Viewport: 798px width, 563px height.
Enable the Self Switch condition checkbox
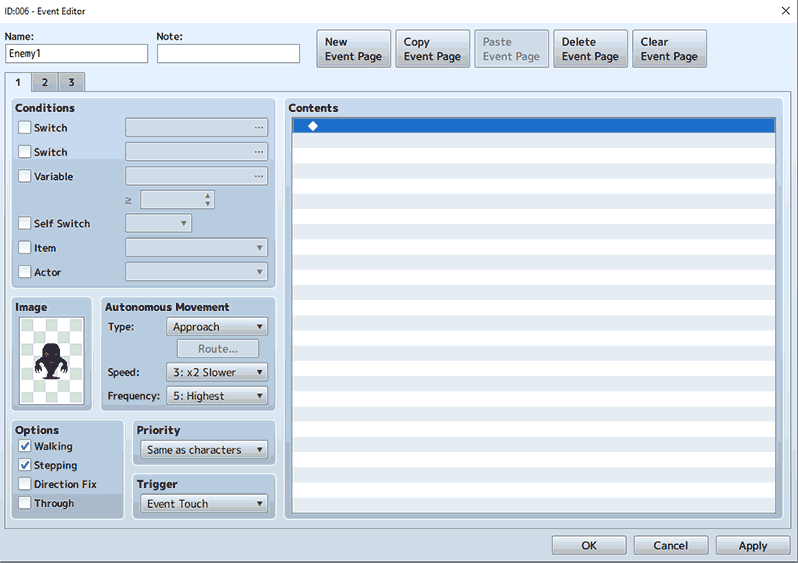pyautogui.click(x=24, y=223)
